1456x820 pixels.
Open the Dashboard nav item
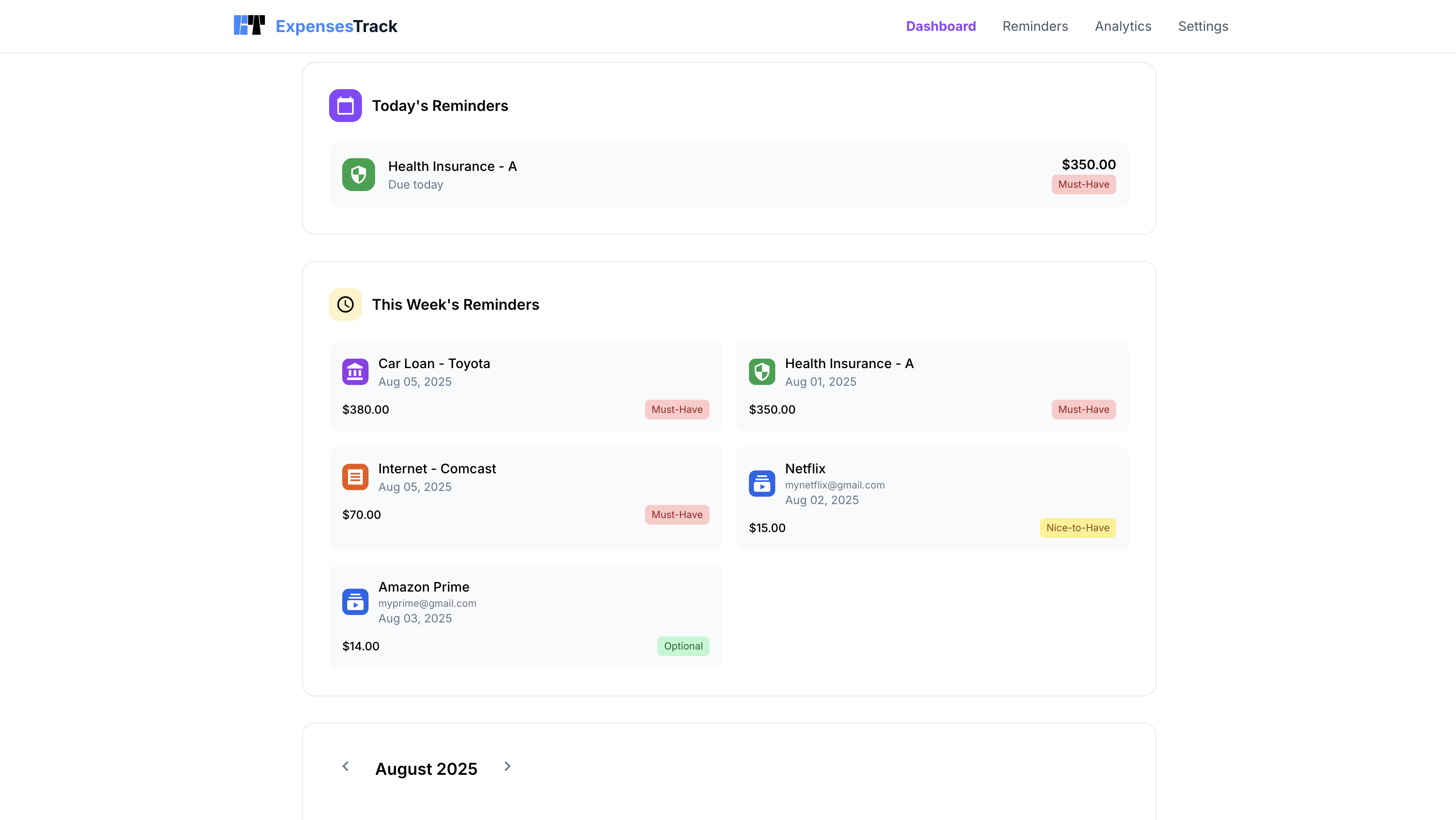[940, 27]
